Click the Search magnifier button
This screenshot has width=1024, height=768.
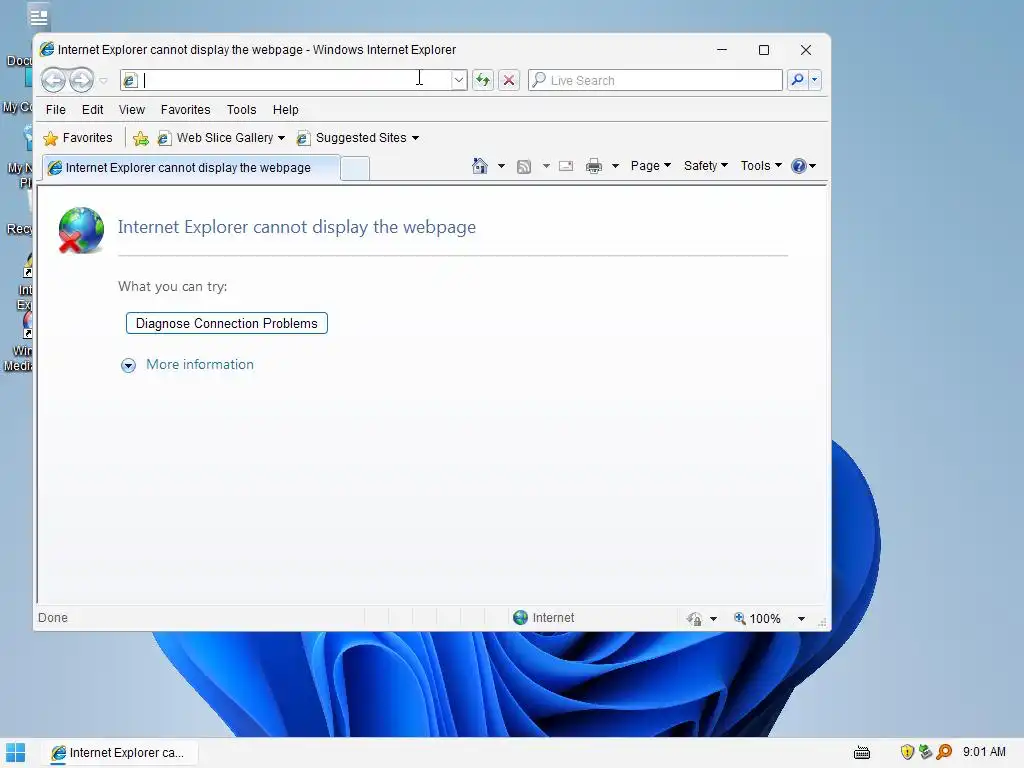pos(797,80)
